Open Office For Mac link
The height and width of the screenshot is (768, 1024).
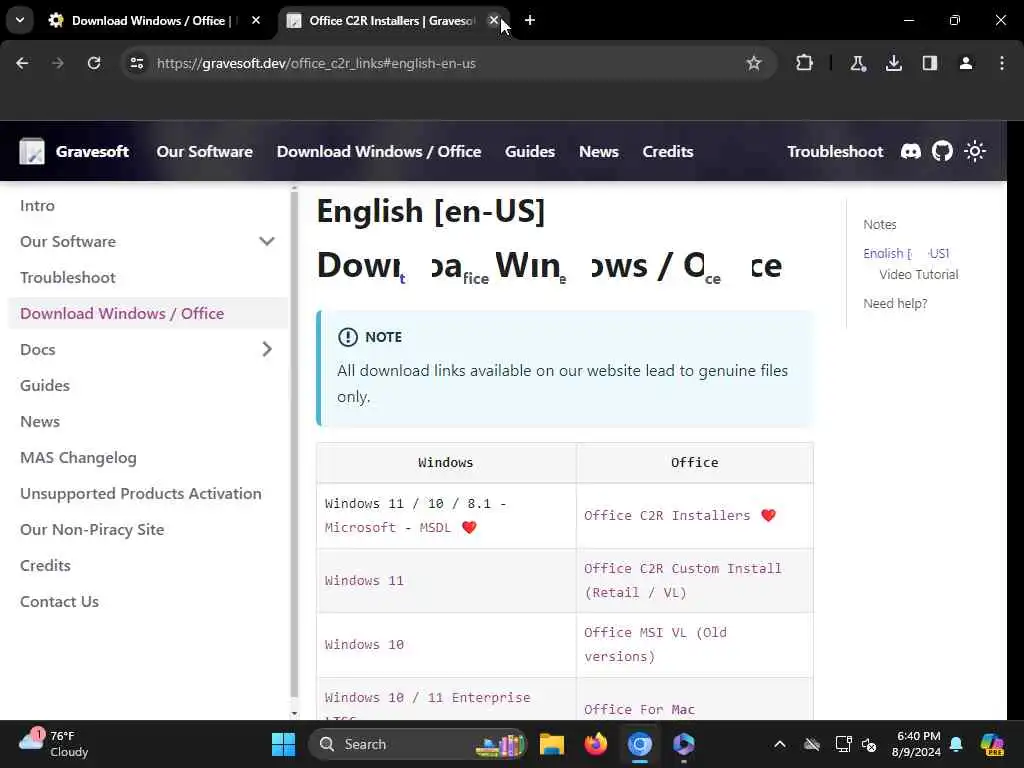tap(639, 709)
